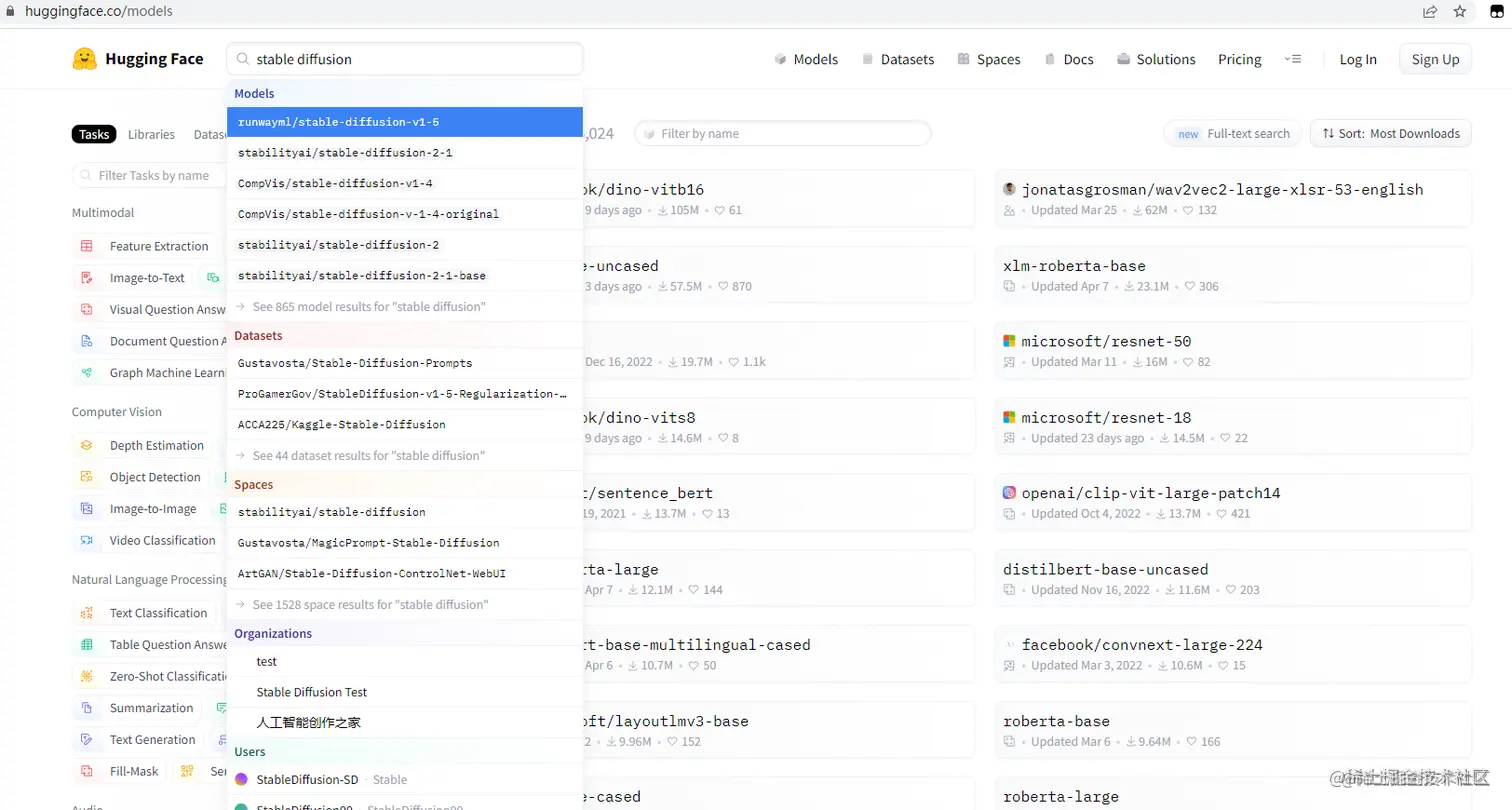This screenshot has width=1512, height=810.
Task: Click Graph Machine Learning icon
Action: point(87,373)
